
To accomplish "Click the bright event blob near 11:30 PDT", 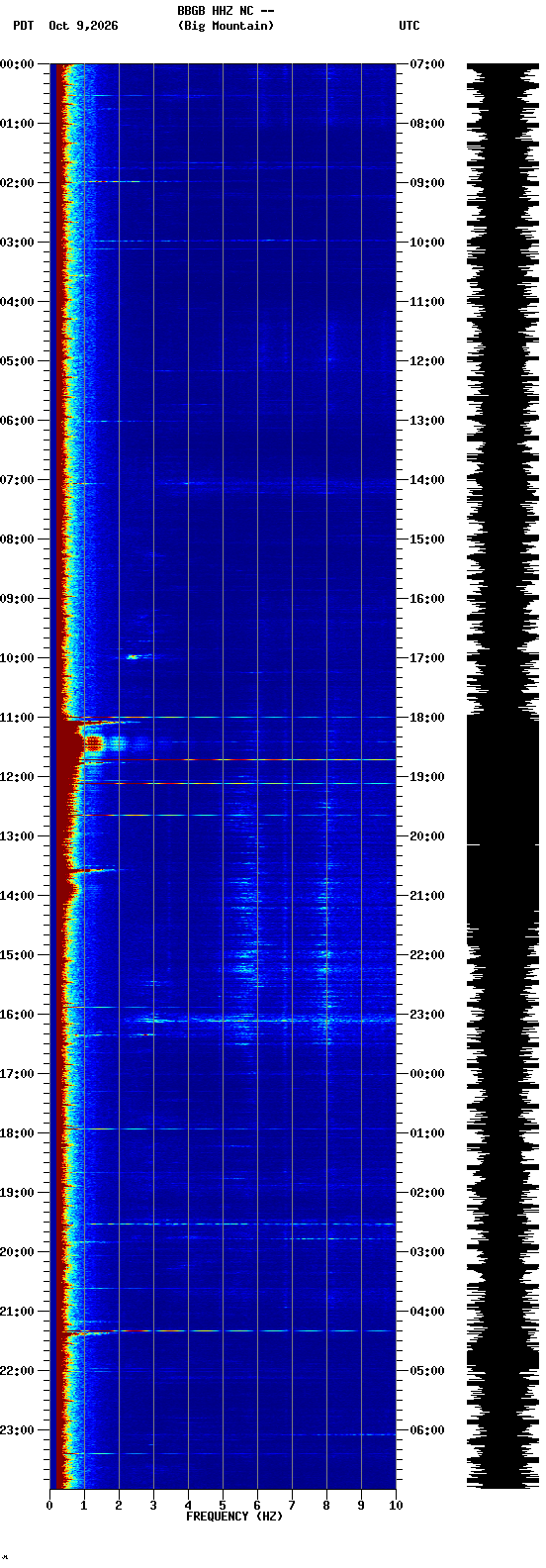I will point(95,742).
